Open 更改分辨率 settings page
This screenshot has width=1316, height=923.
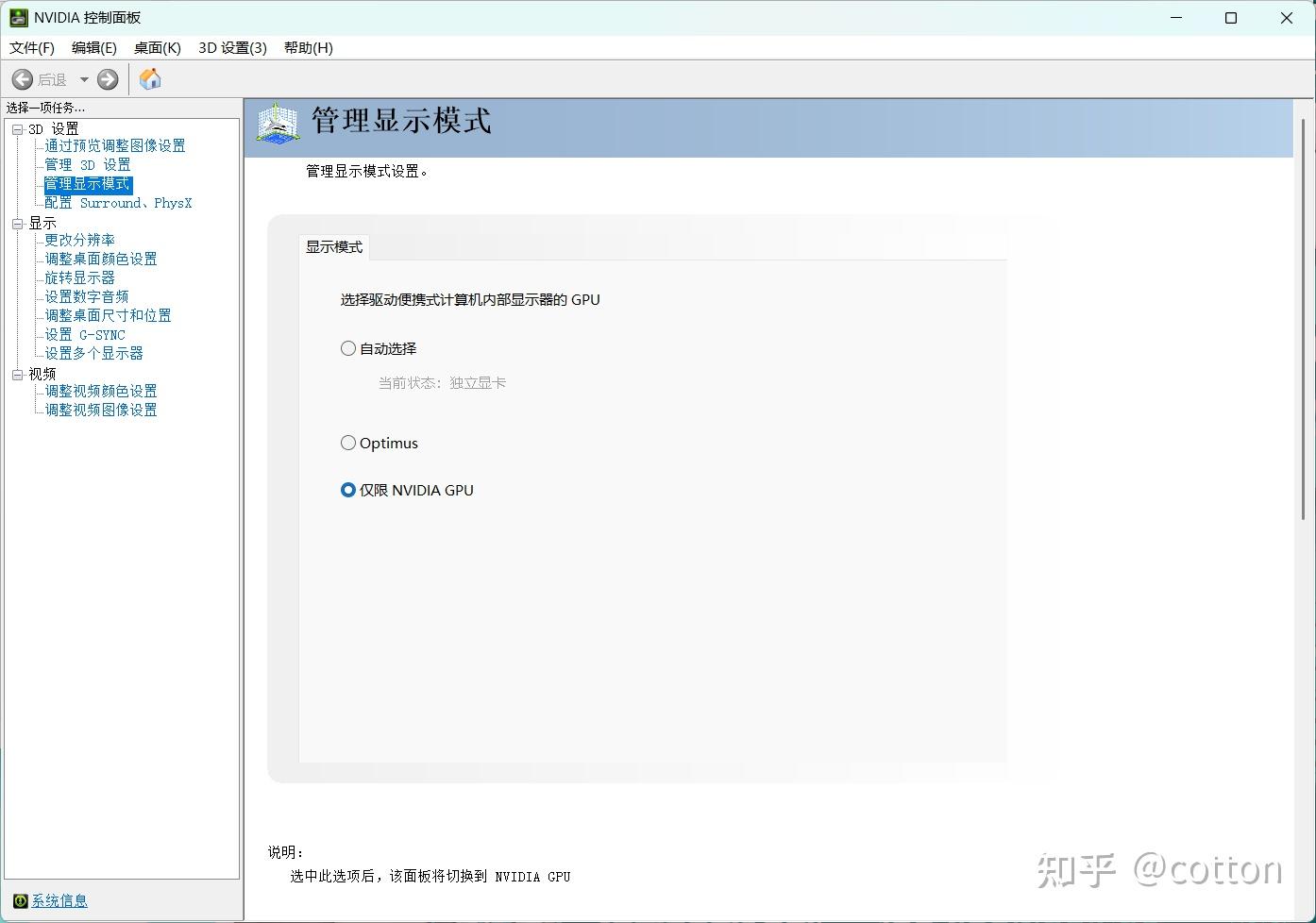(78, 240)
